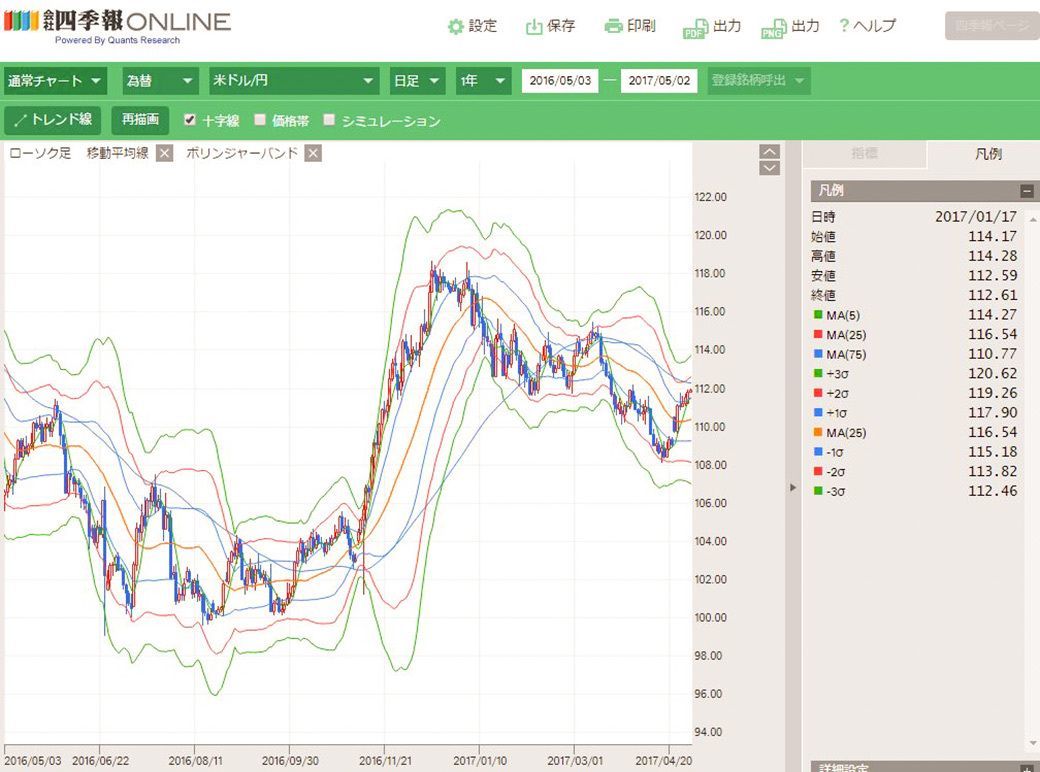Export chart via PNG 出力 icon
1040x772 pixels.
click(790, 27)
